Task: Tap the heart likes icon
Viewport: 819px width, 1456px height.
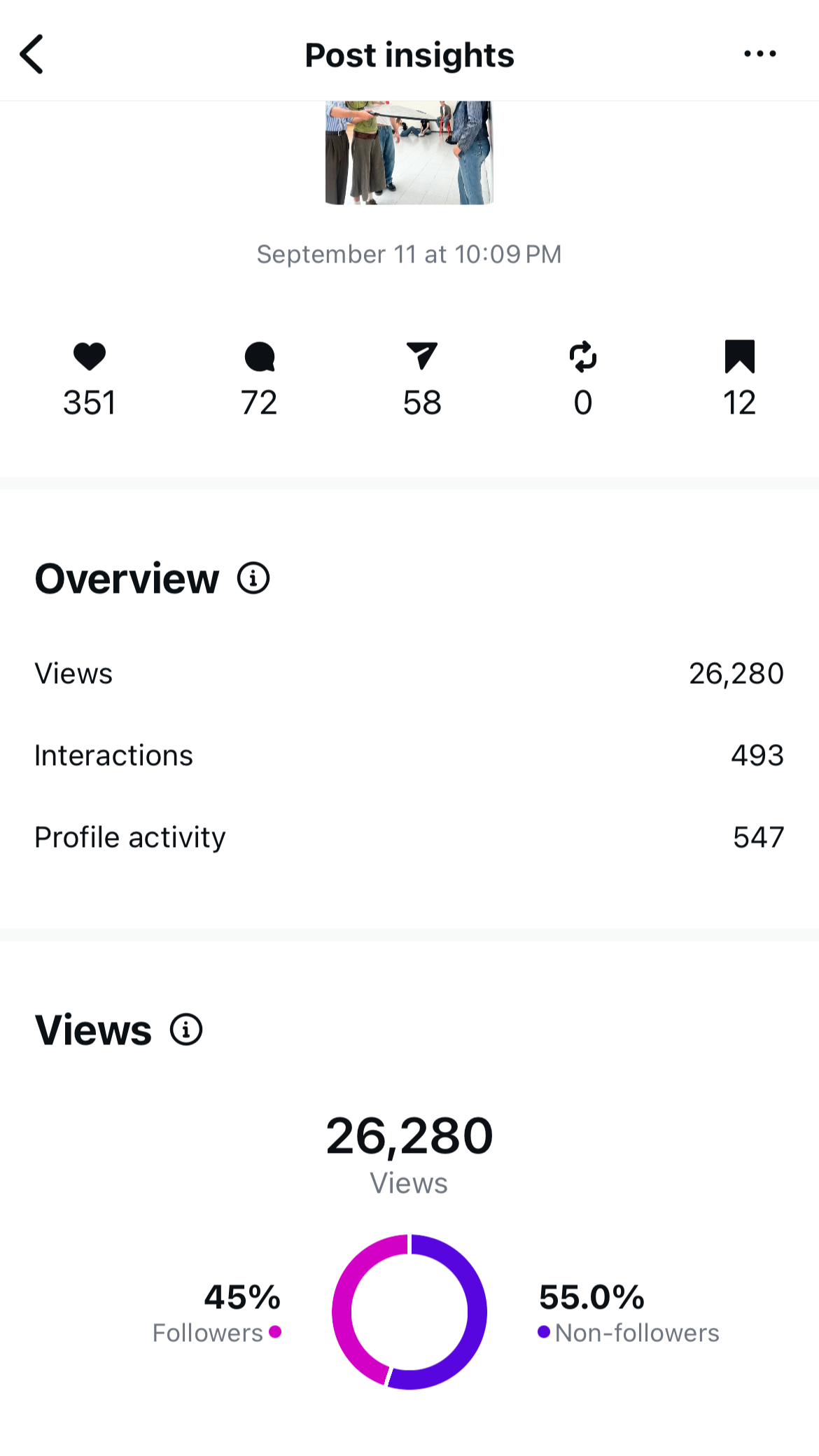Action: 90,356
